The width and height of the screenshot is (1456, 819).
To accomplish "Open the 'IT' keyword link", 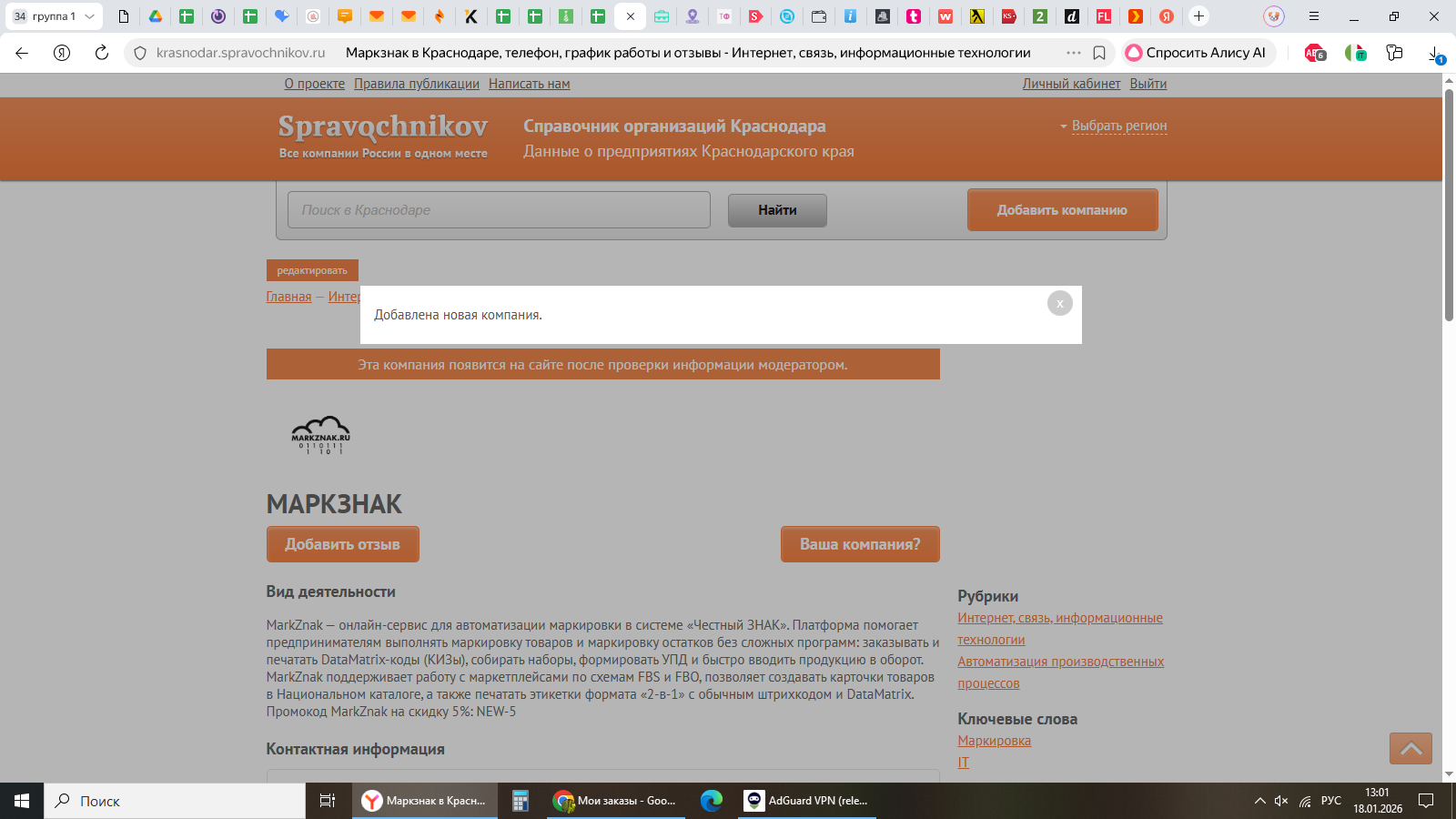I will click(963, 763).
